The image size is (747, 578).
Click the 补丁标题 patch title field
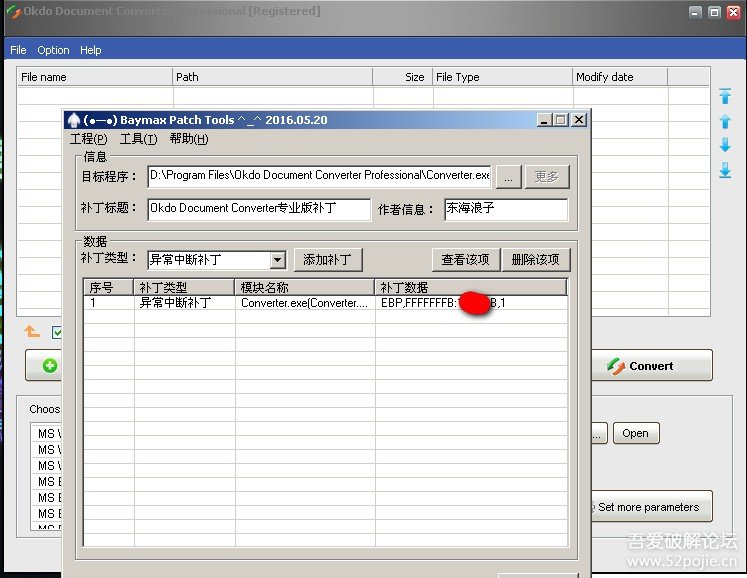click(259, 209)
